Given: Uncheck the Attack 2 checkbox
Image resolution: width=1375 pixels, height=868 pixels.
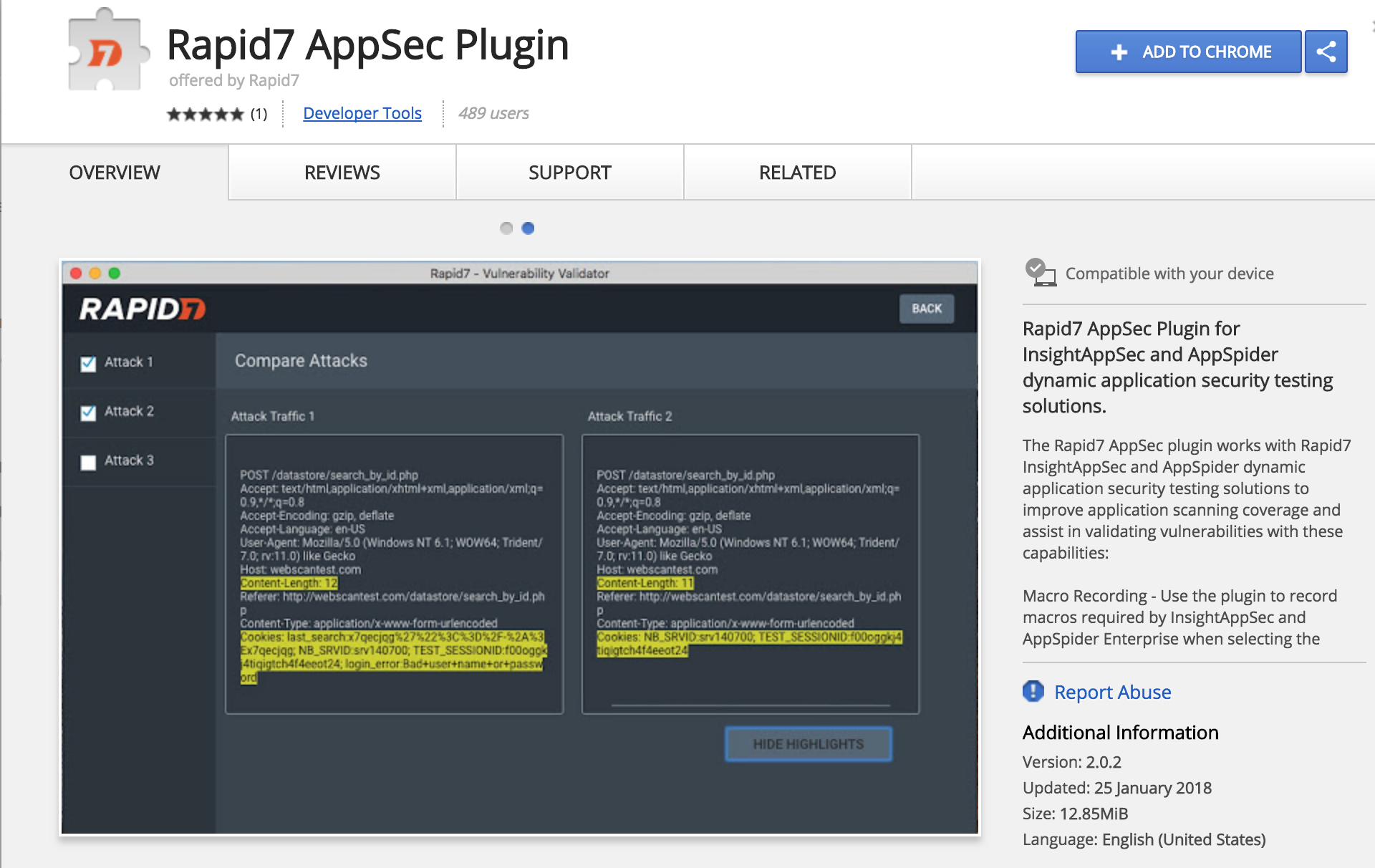Looking at the screenshot, I should [88, 413].
